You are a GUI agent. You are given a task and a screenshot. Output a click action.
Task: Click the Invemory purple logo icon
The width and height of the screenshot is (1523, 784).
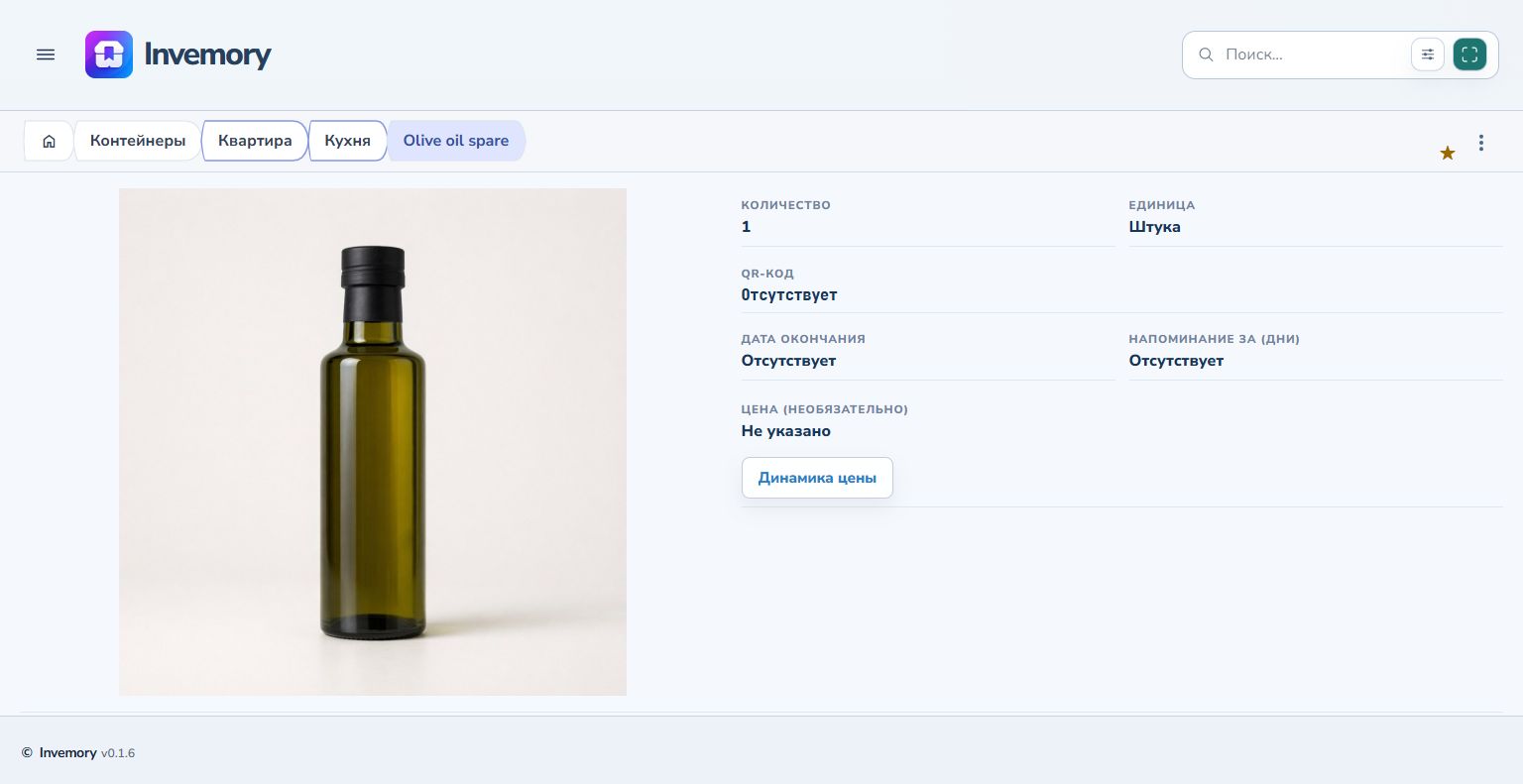[109, 55]
